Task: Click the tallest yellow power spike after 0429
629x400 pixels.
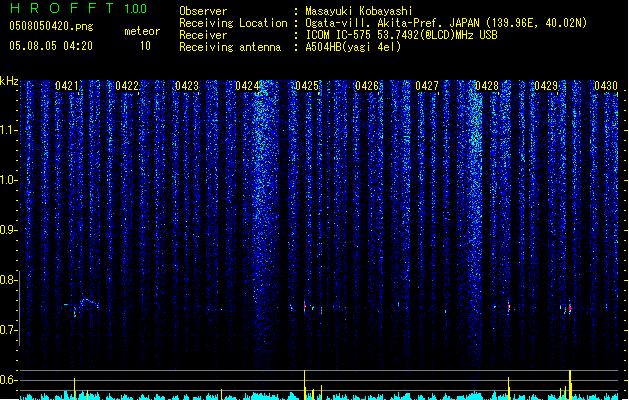Action: click(570, 385)
